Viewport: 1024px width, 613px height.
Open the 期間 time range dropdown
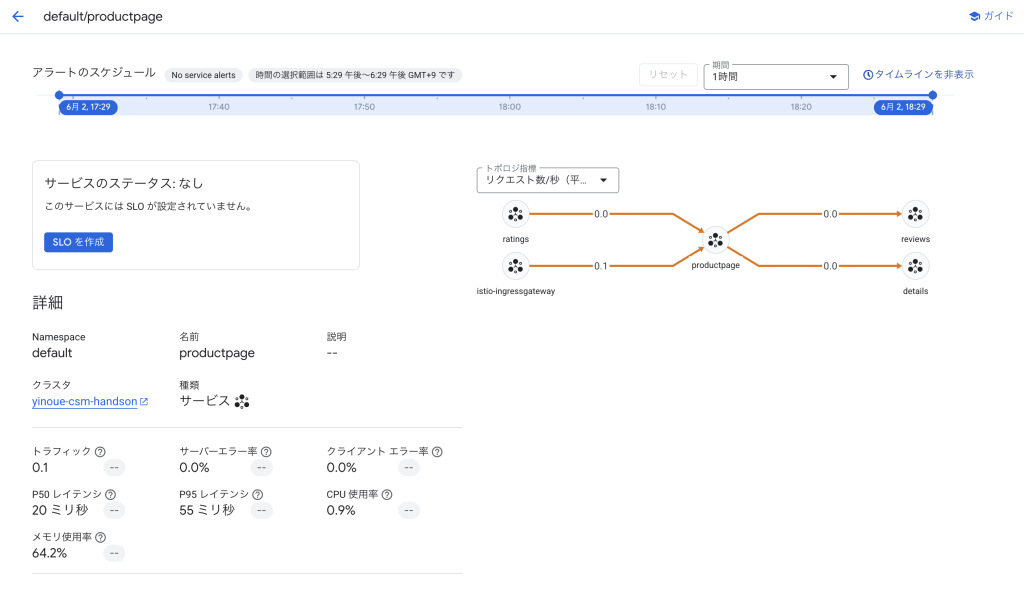(x=776, y=77)
